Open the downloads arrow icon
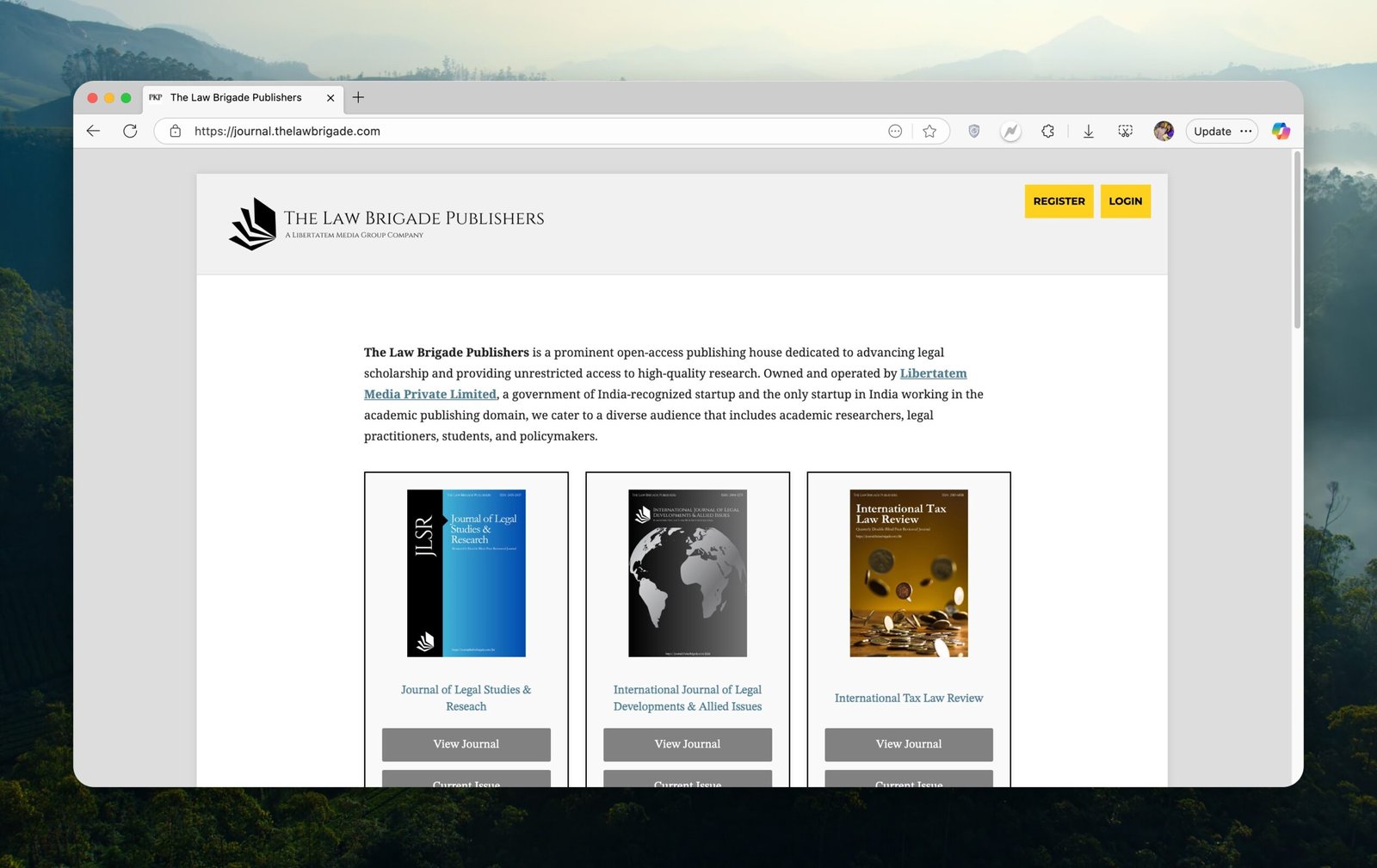 [1088, 131]
